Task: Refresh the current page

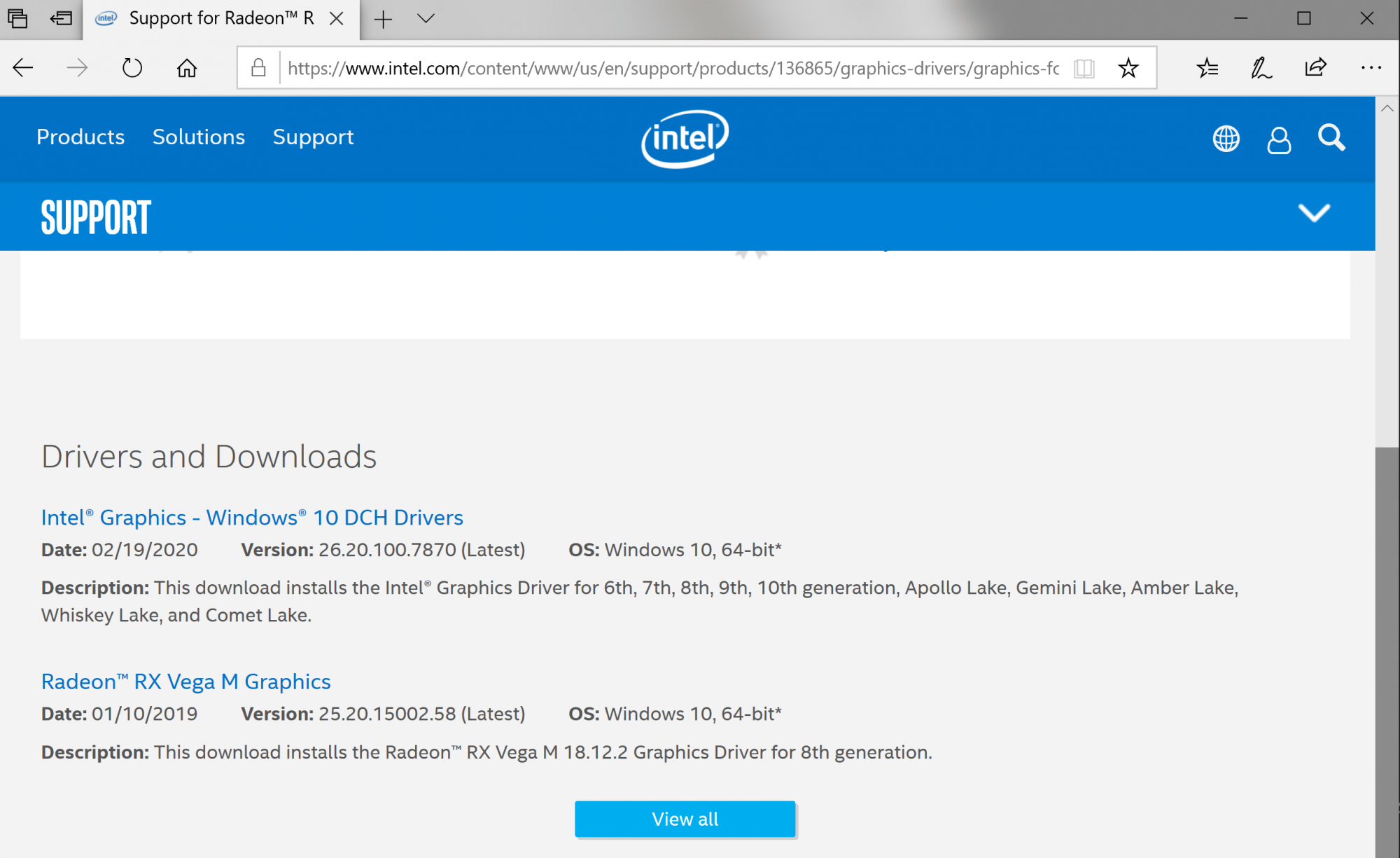Action: [x=132, y=68]
